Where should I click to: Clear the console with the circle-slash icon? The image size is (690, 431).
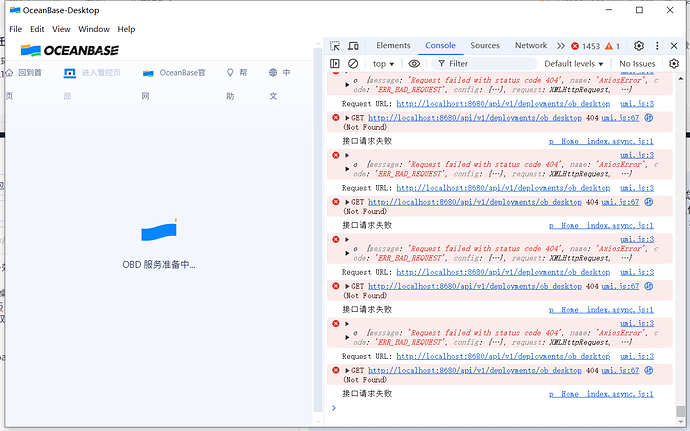(x=353, y=63)
